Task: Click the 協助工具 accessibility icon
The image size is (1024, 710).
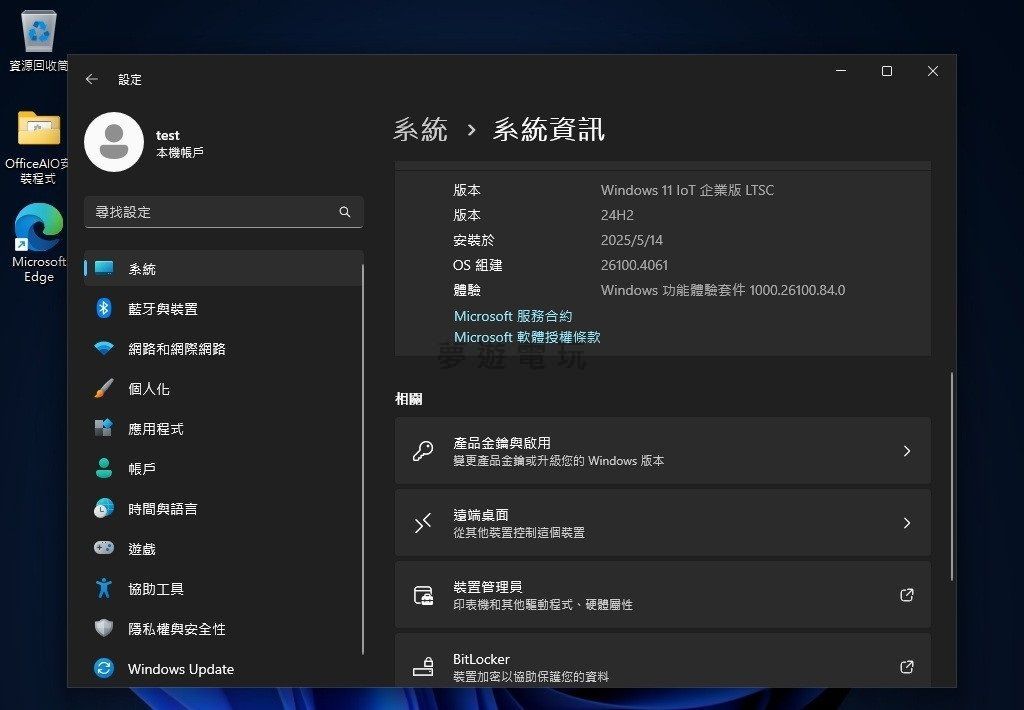Action: 104,589
